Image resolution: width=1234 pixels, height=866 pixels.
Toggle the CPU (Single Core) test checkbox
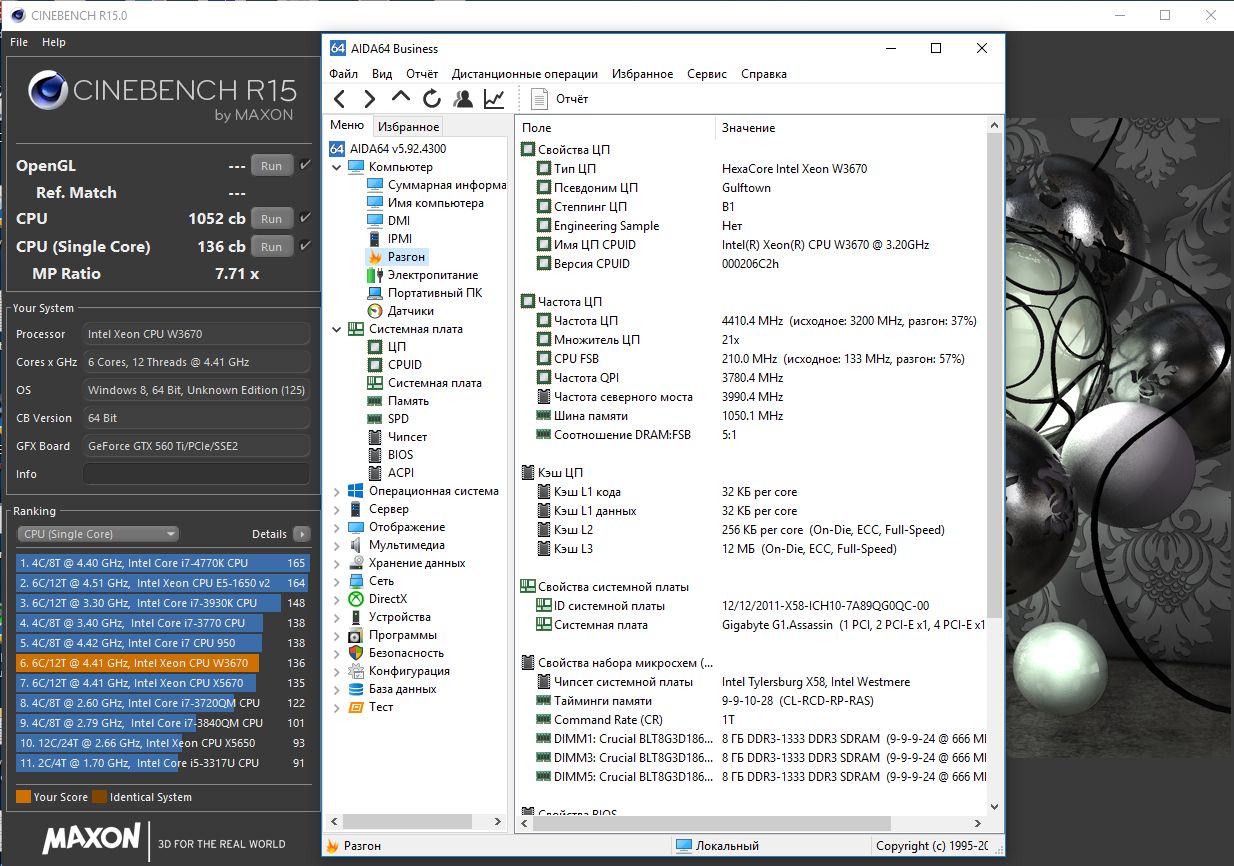point(306,246)
